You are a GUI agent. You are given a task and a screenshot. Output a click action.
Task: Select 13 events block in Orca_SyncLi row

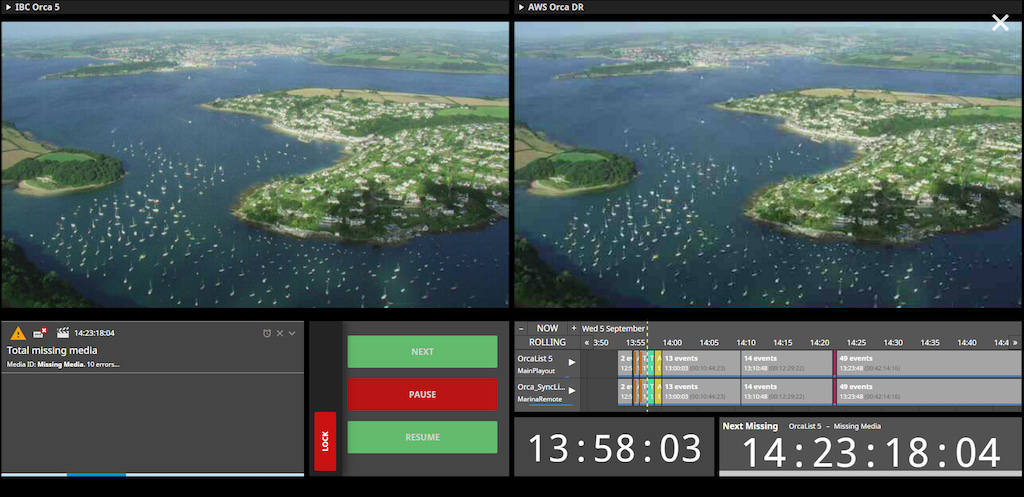pos(701,392)
